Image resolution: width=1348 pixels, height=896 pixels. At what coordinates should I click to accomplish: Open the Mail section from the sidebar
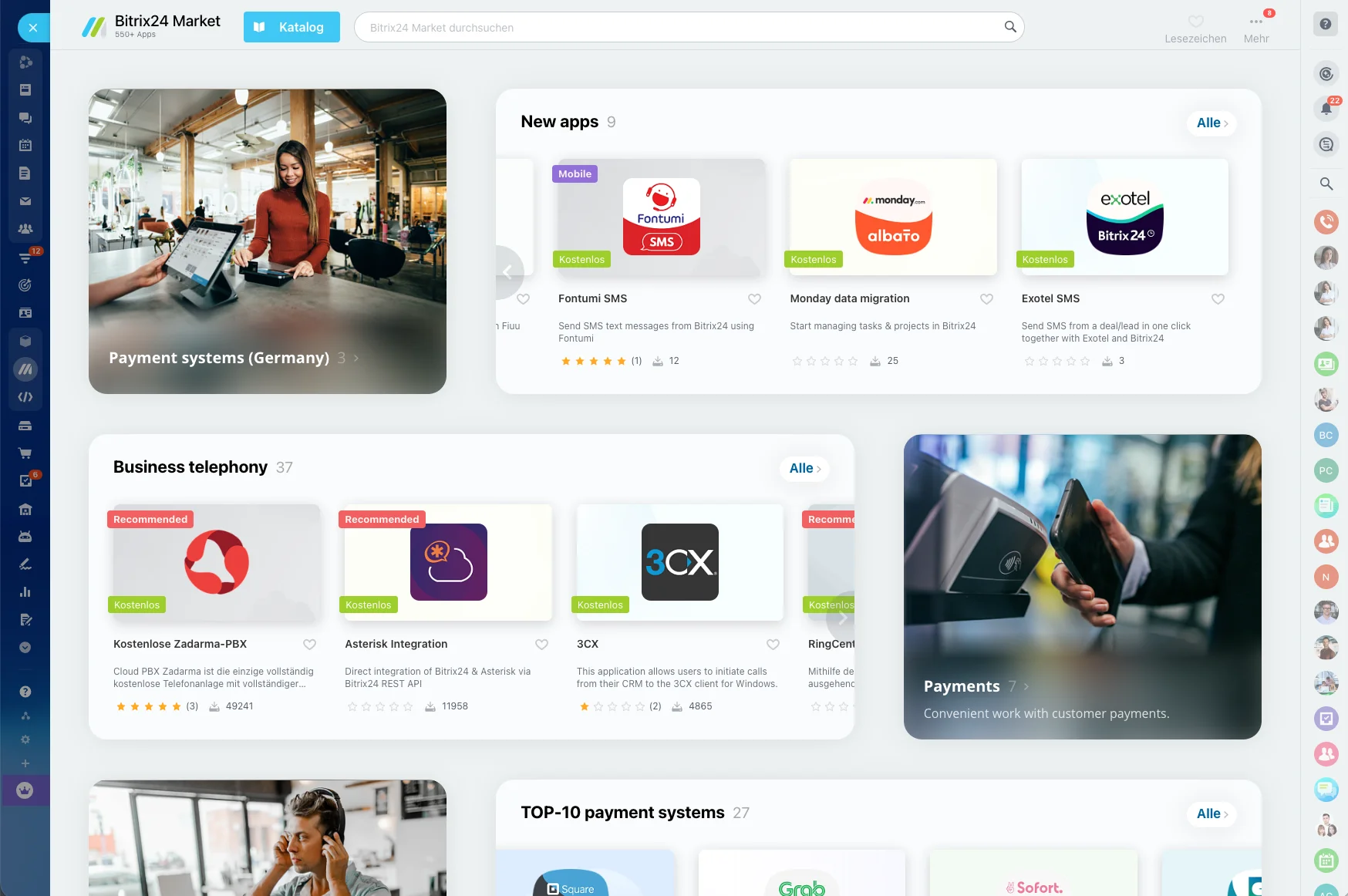[x=25, y=201]
